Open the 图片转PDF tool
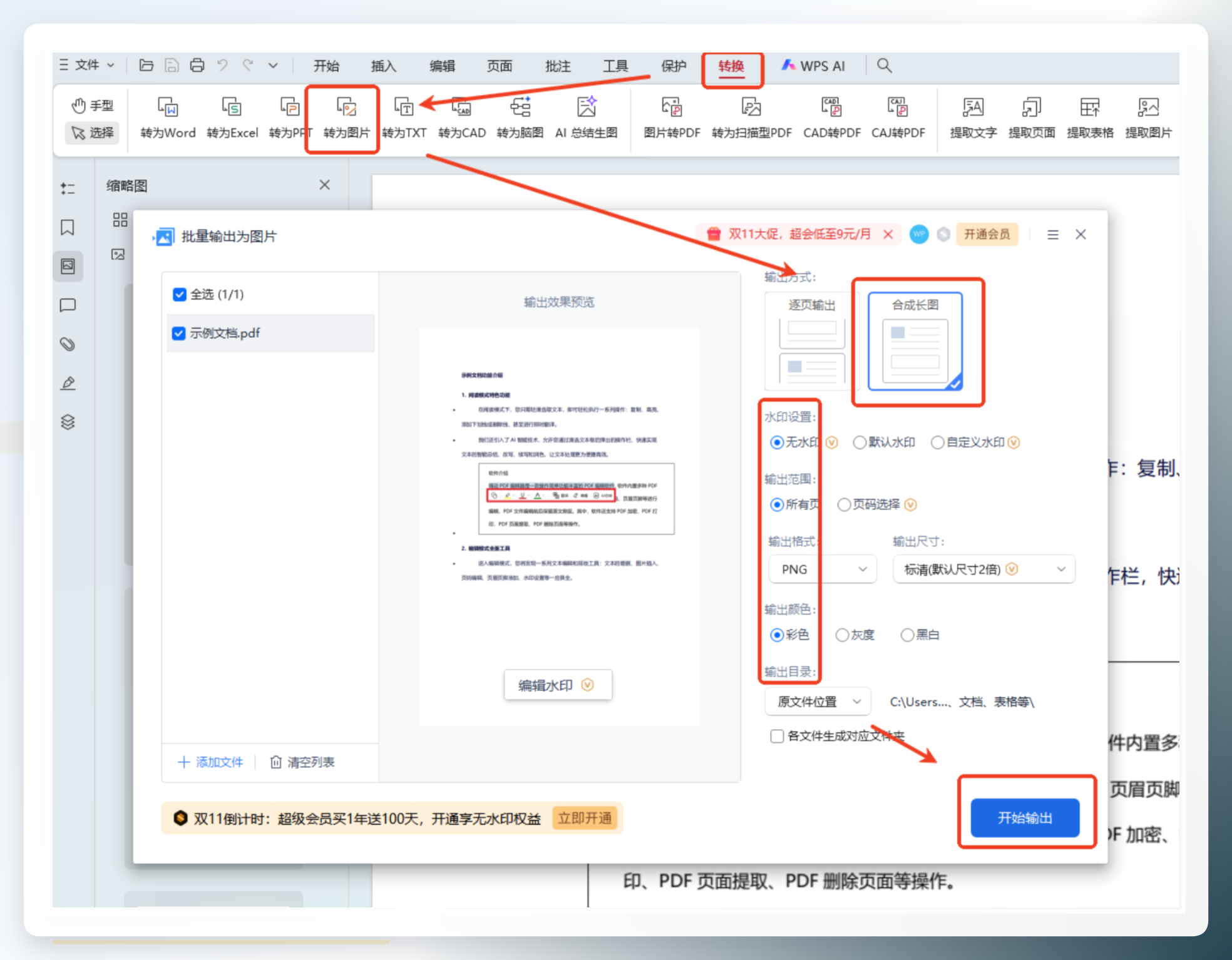 (x=672, y=117)
